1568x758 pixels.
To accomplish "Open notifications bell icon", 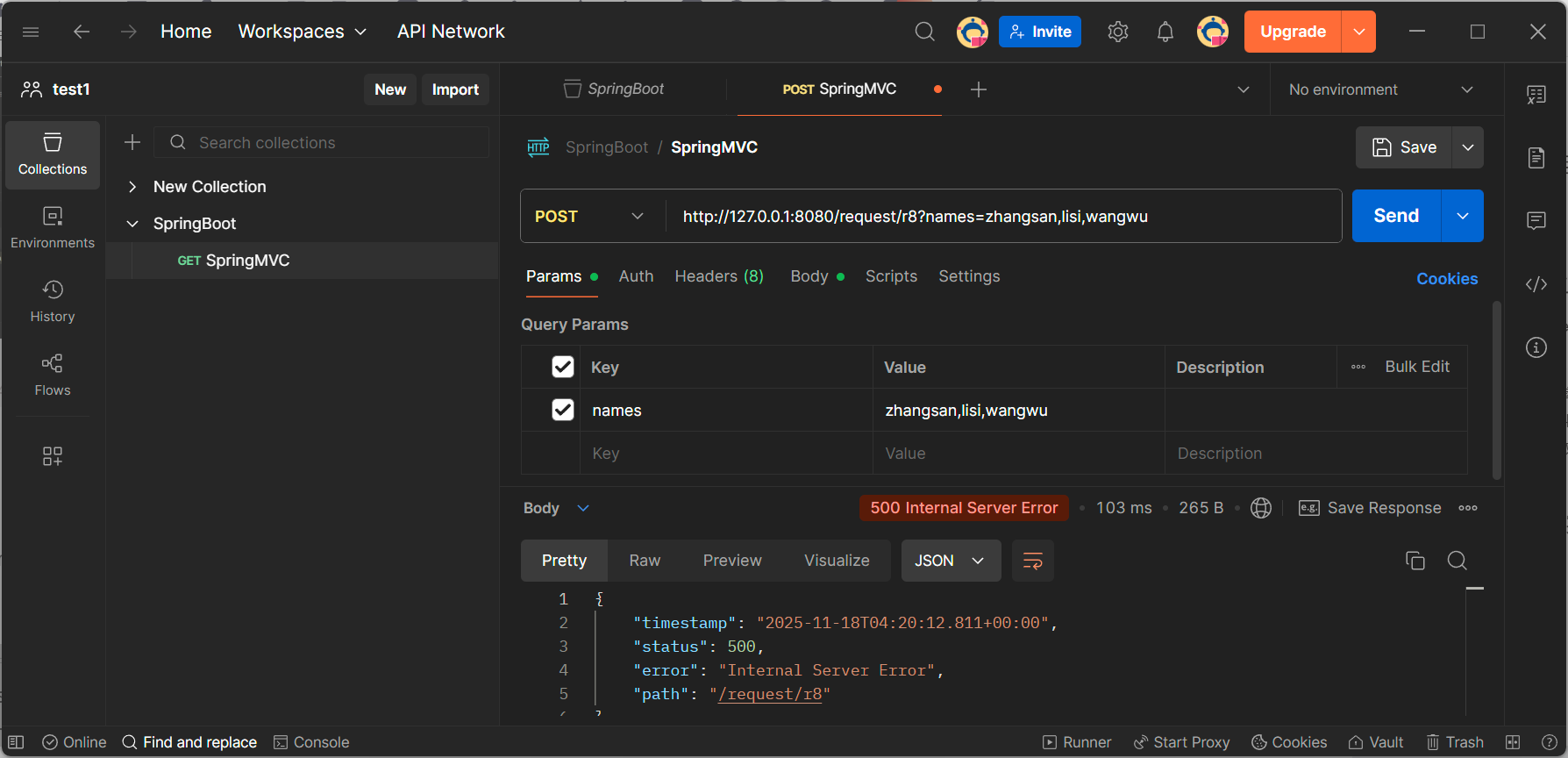I will [1165, 32].
